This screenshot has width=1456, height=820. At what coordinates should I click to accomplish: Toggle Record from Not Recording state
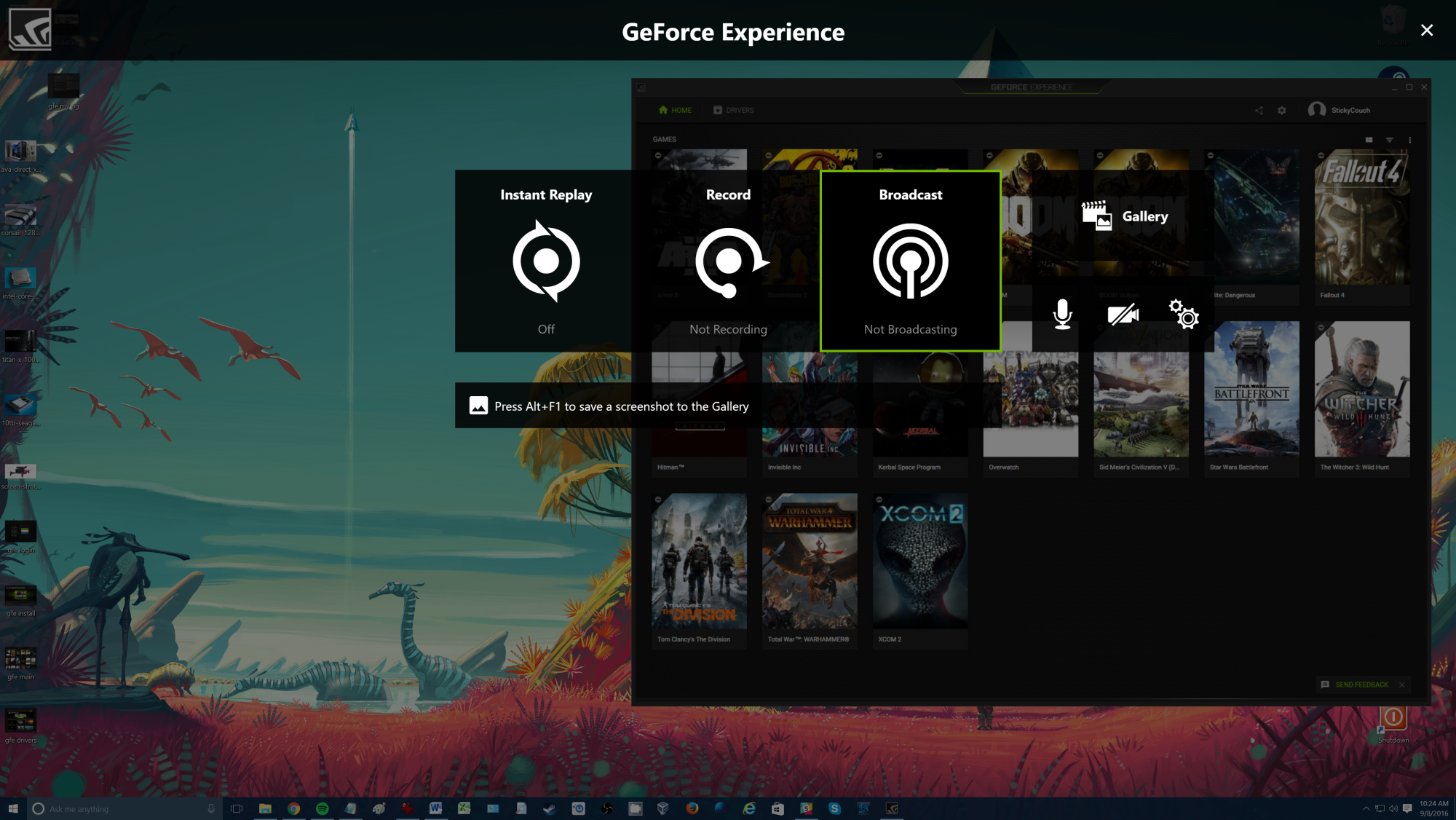coord(728,261)
